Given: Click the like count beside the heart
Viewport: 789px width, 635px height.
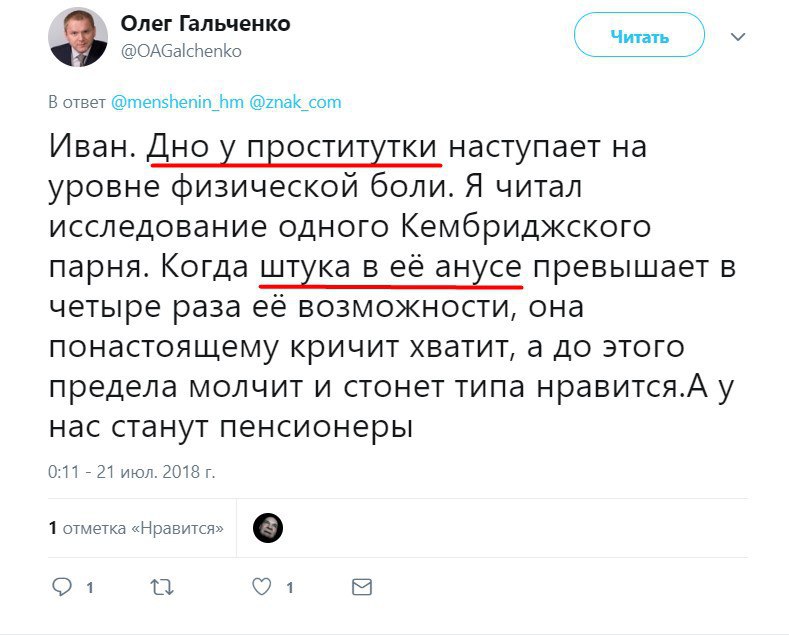Looking at the screenshot, I should pos(290,588).
